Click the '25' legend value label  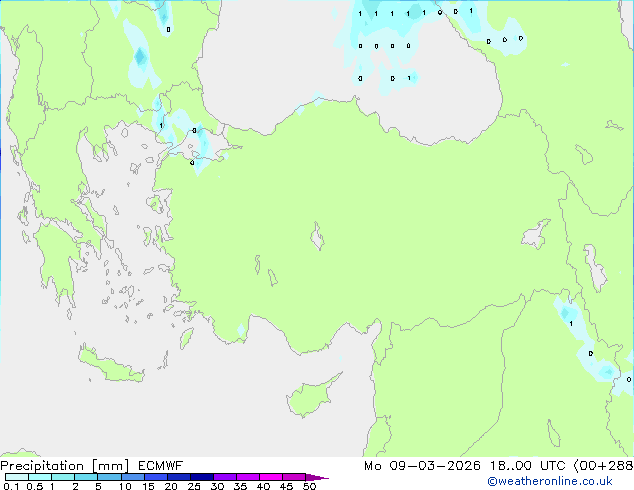[x=194, y=486]
